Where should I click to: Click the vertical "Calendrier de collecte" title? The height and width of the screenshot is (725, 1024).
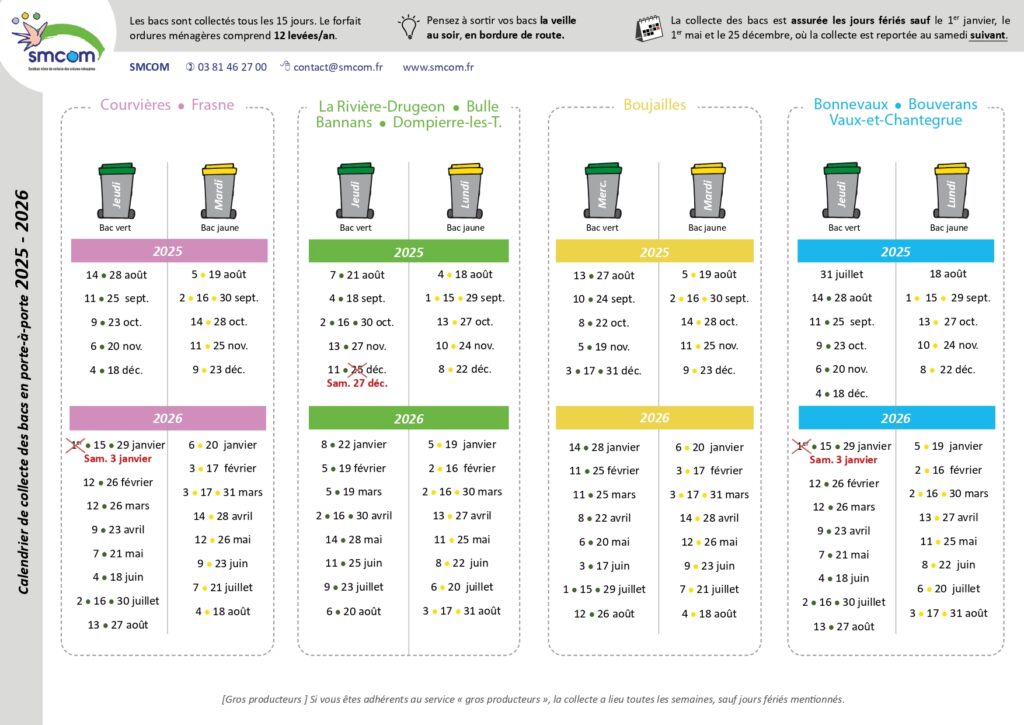pyautogui.click(x=23, y=393)
